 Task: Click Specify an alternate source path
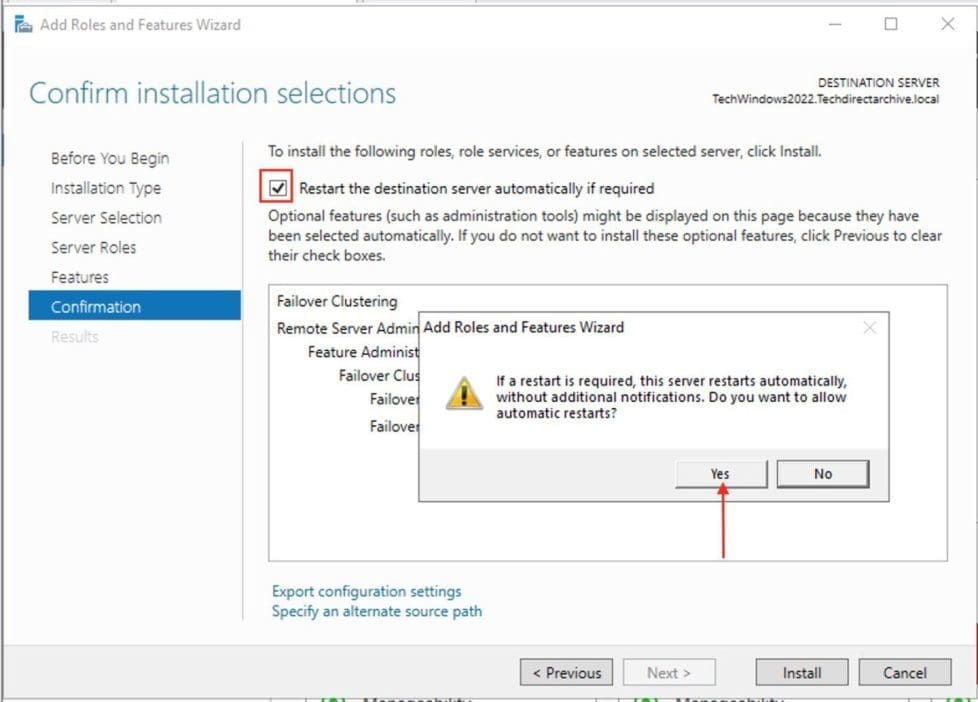pyautogui.click(x=376, y=611)
